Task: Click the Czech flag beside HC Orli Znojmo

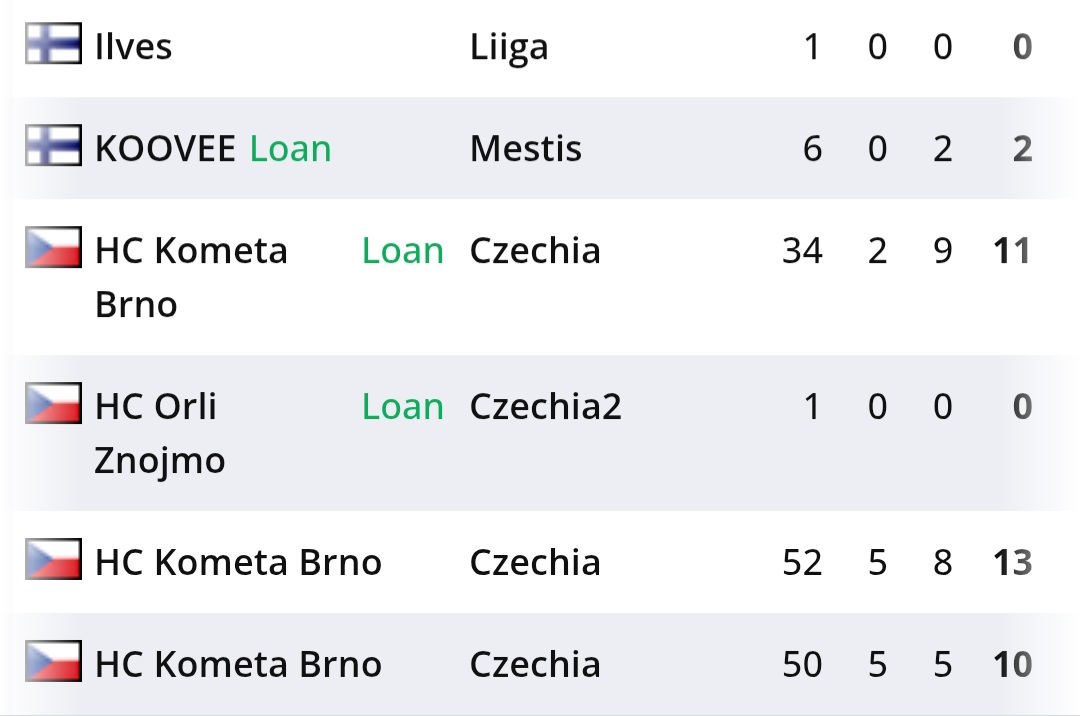Action: tap(53, 403)
